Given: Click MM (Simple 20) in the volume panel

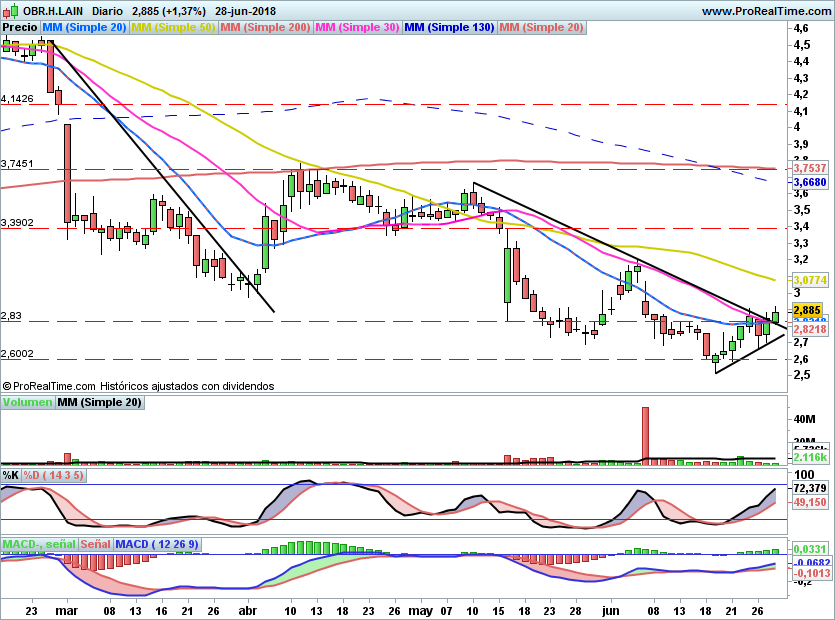Looking at the screenshot, I should 99,402.
